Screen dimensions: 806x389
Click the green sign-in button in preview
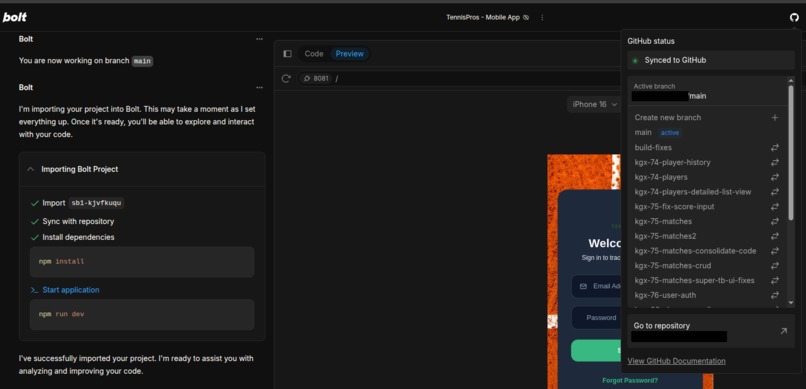[x=596, y=350]
